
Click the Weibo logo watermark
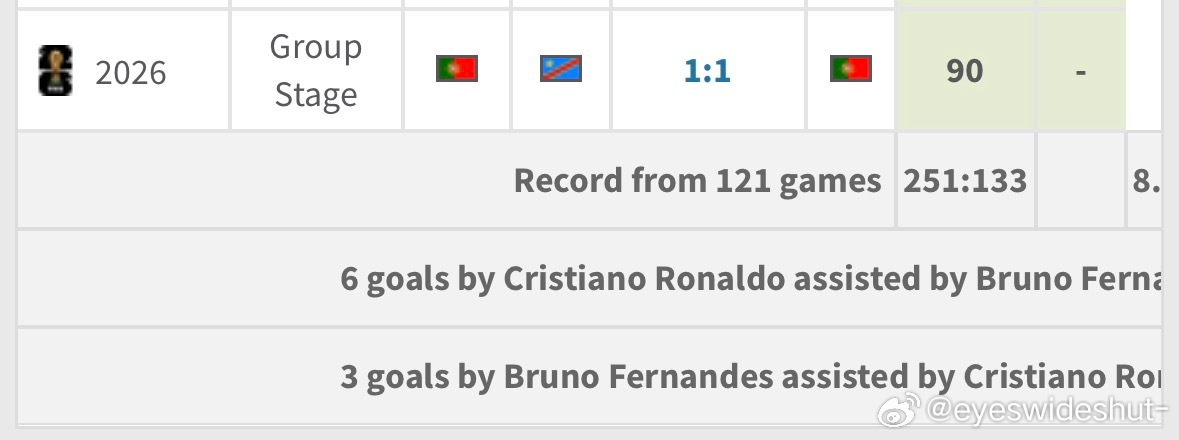tap(899, 410)
